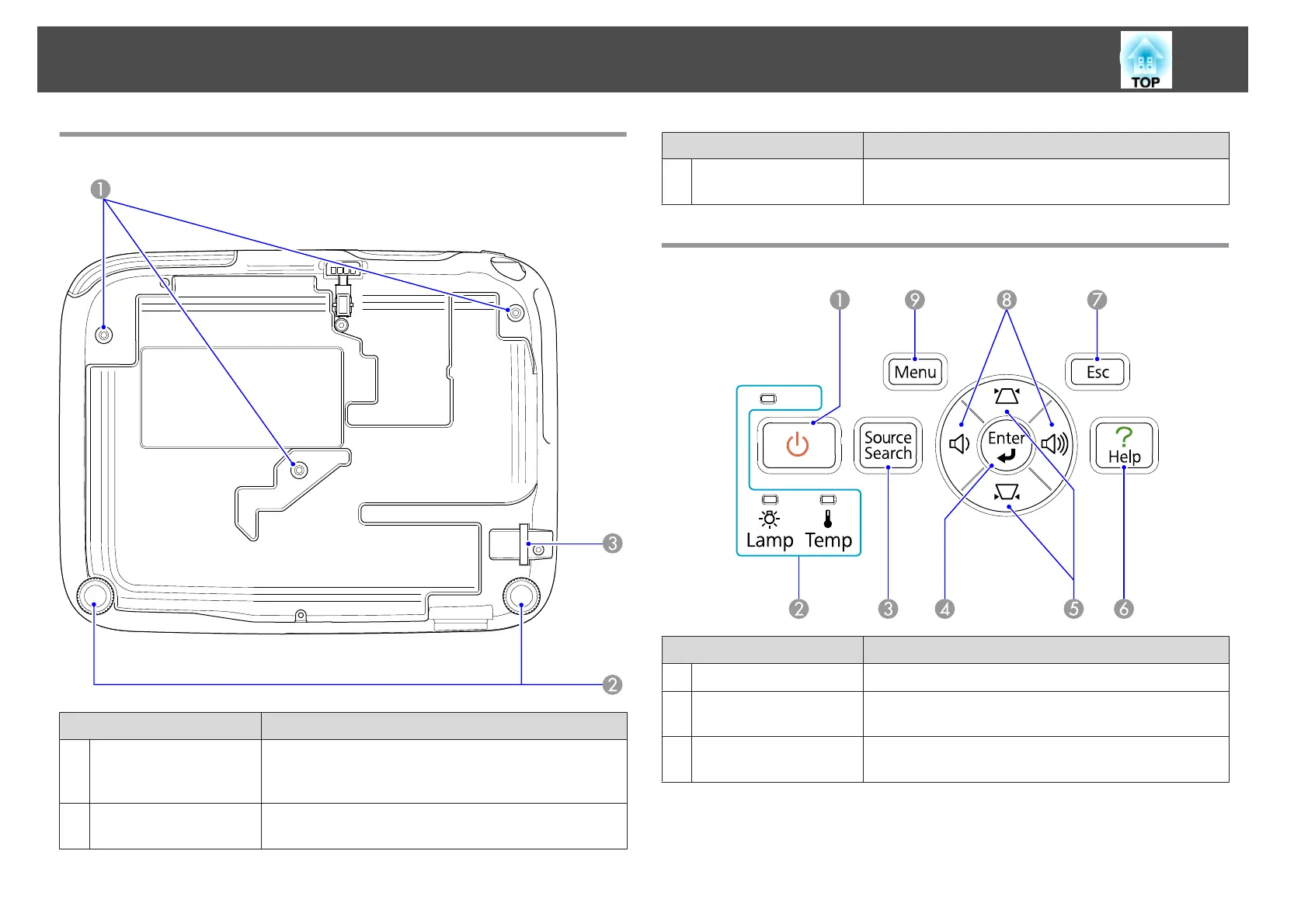Click the upper keystone trapezoid icon
Viewport: 1308px width, 924px height.
pos(1007,397)
